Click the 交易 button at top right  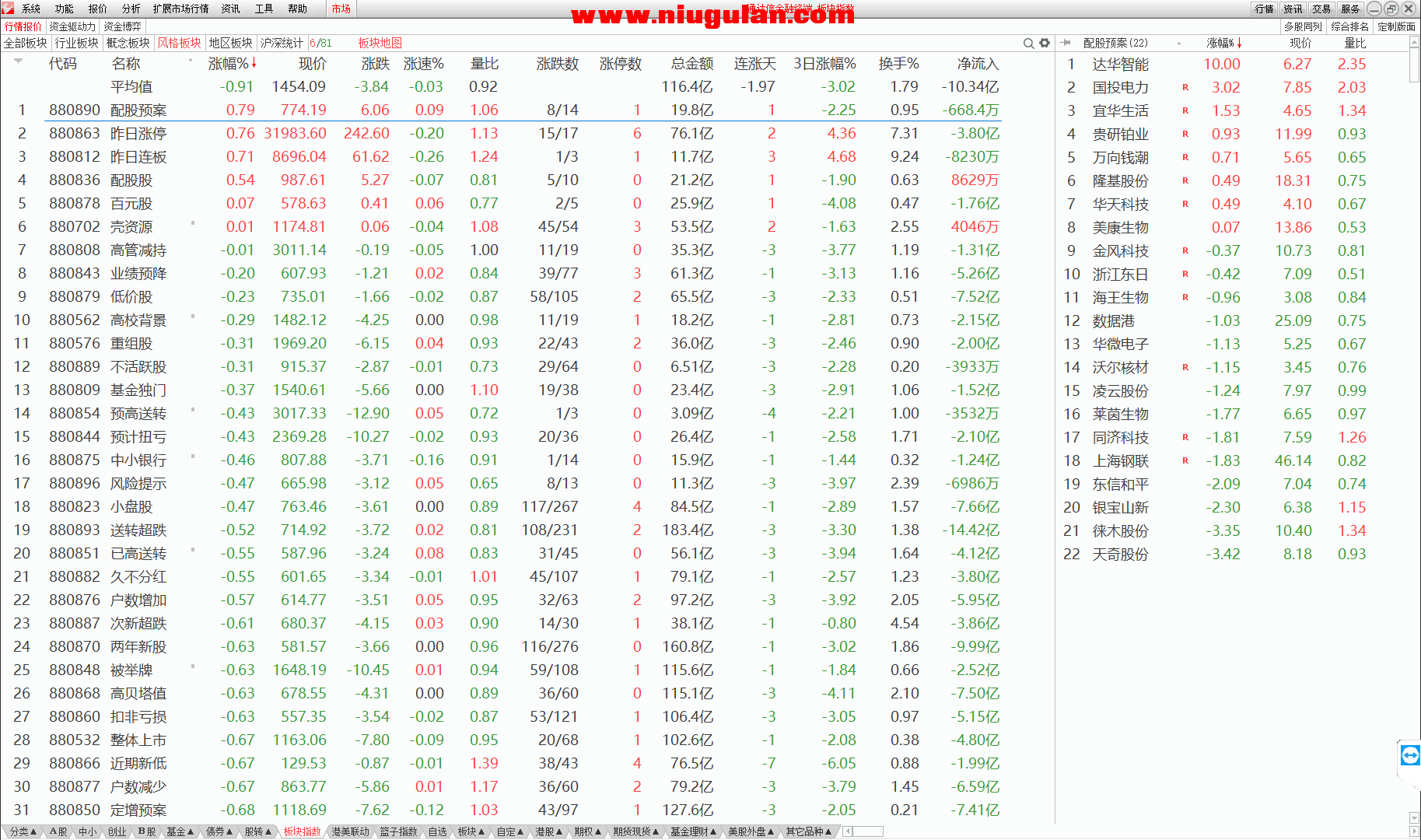[1321, 9]
